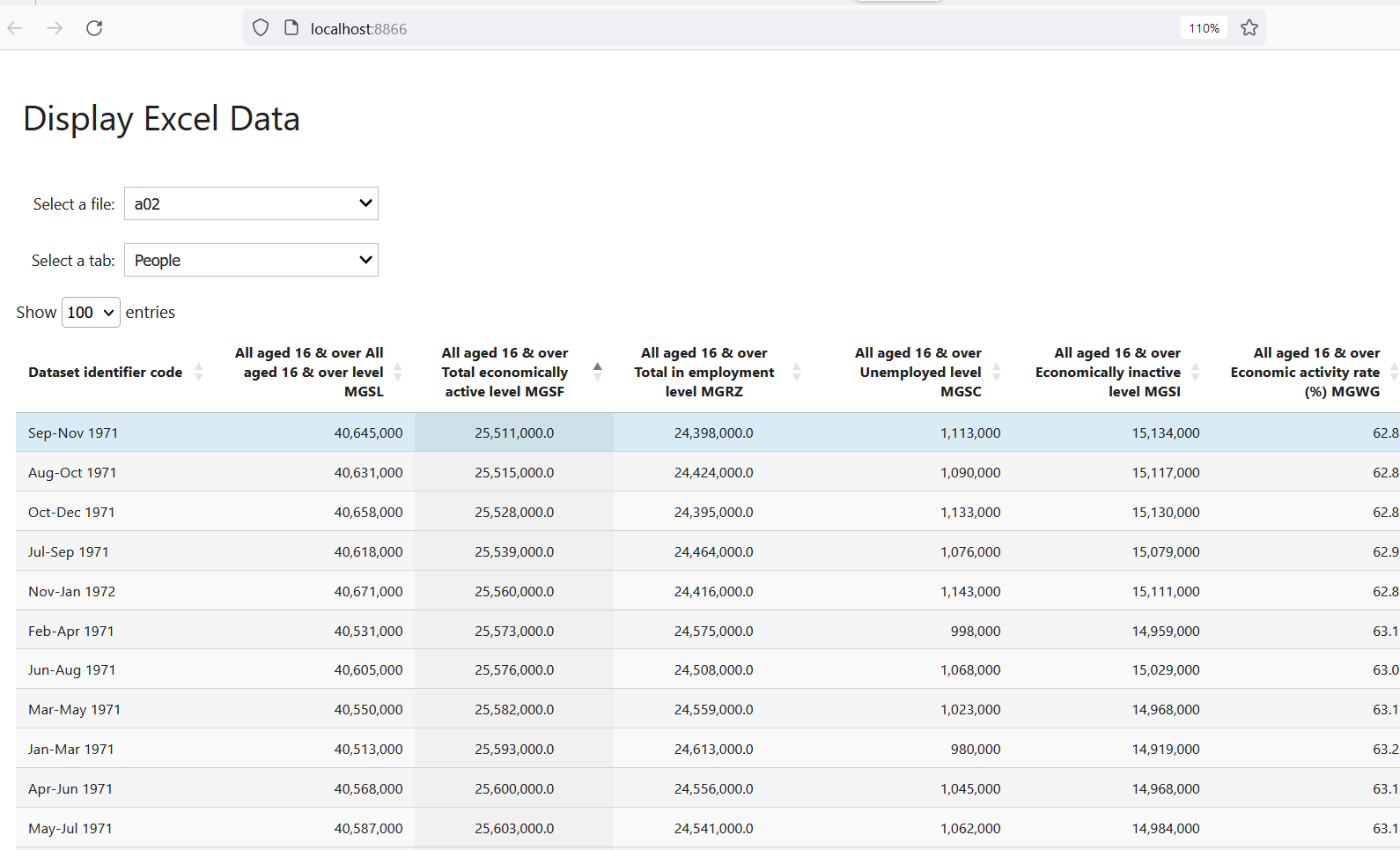This screenshot has height=850, width=1400.
Task: Click the browser forward arrow
Action: pyautogui.click(x=55, y=28)
